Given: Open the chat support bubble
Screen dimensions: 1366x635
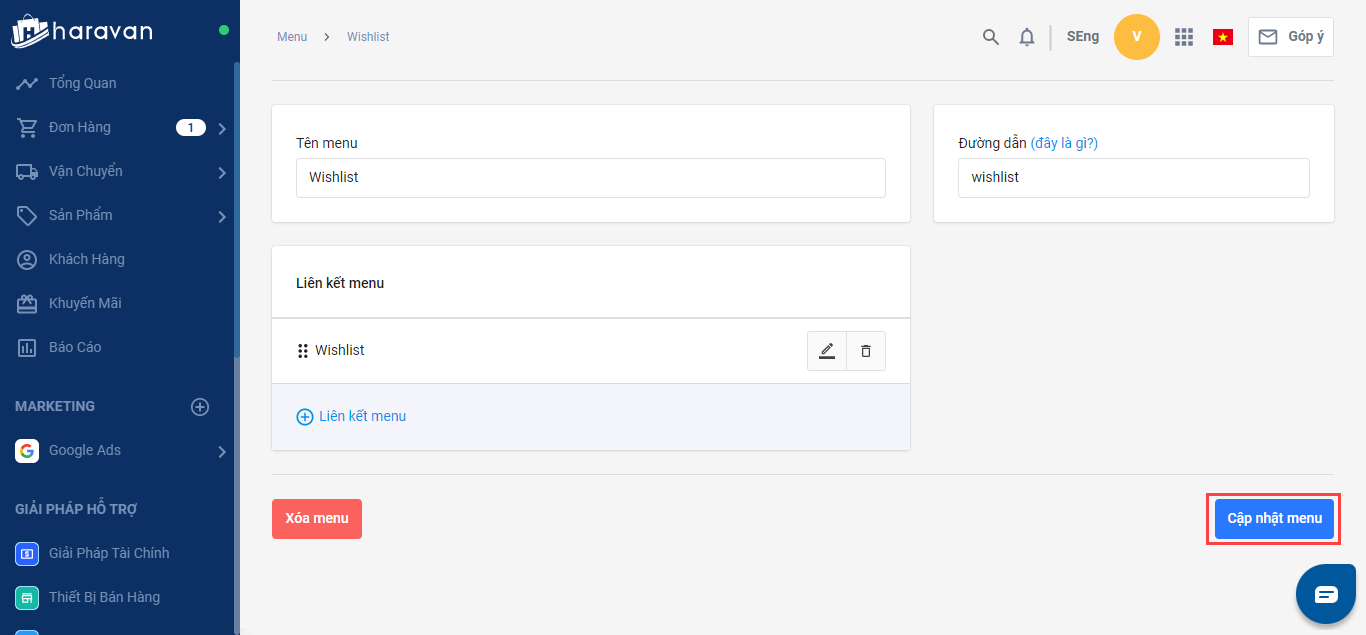Looking at the screenshot, I should click(1325, 594).
